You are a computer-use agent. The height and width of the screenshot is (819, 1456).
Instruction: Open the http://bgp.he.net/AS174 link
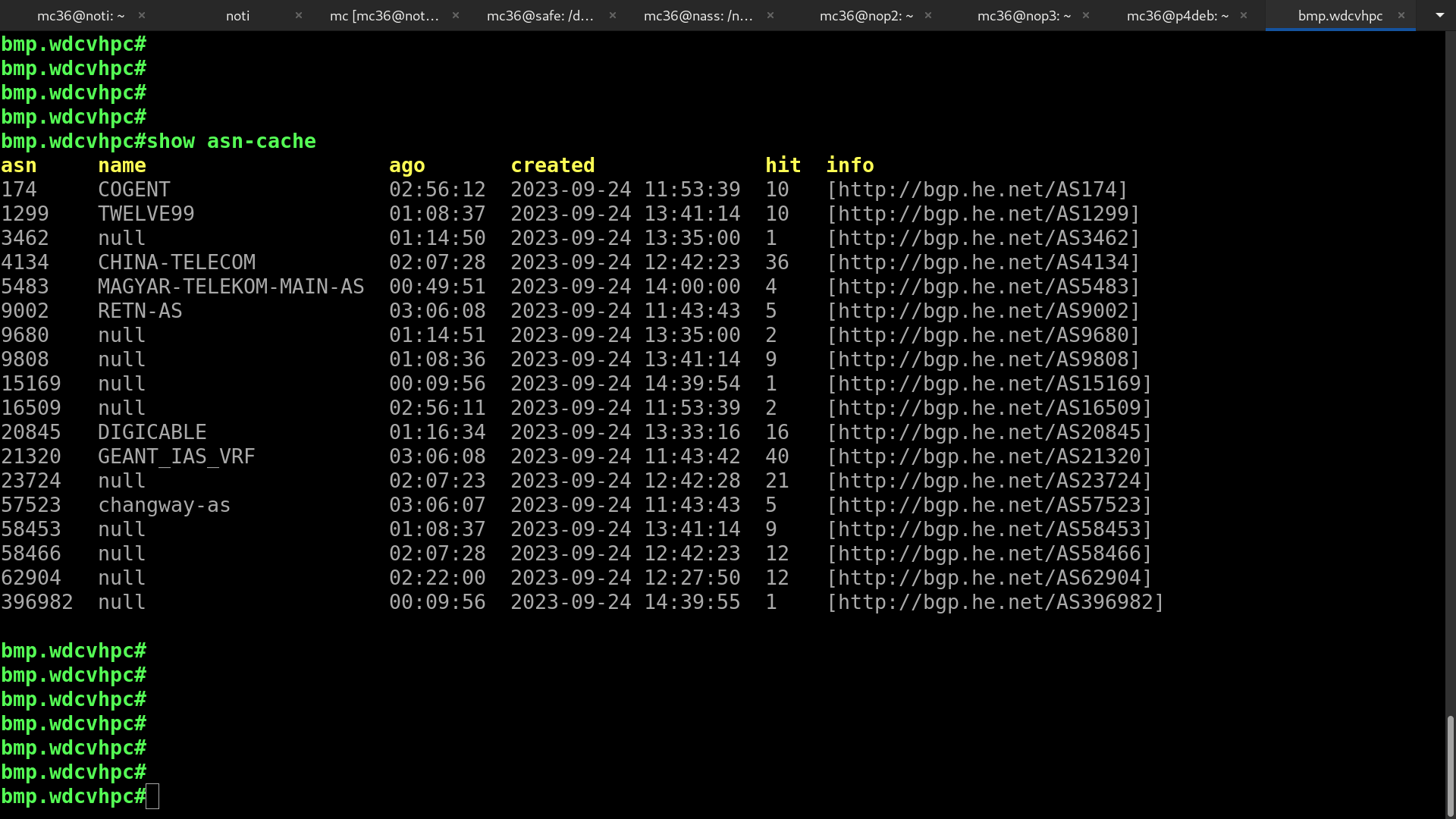click(x=977, y=190)
